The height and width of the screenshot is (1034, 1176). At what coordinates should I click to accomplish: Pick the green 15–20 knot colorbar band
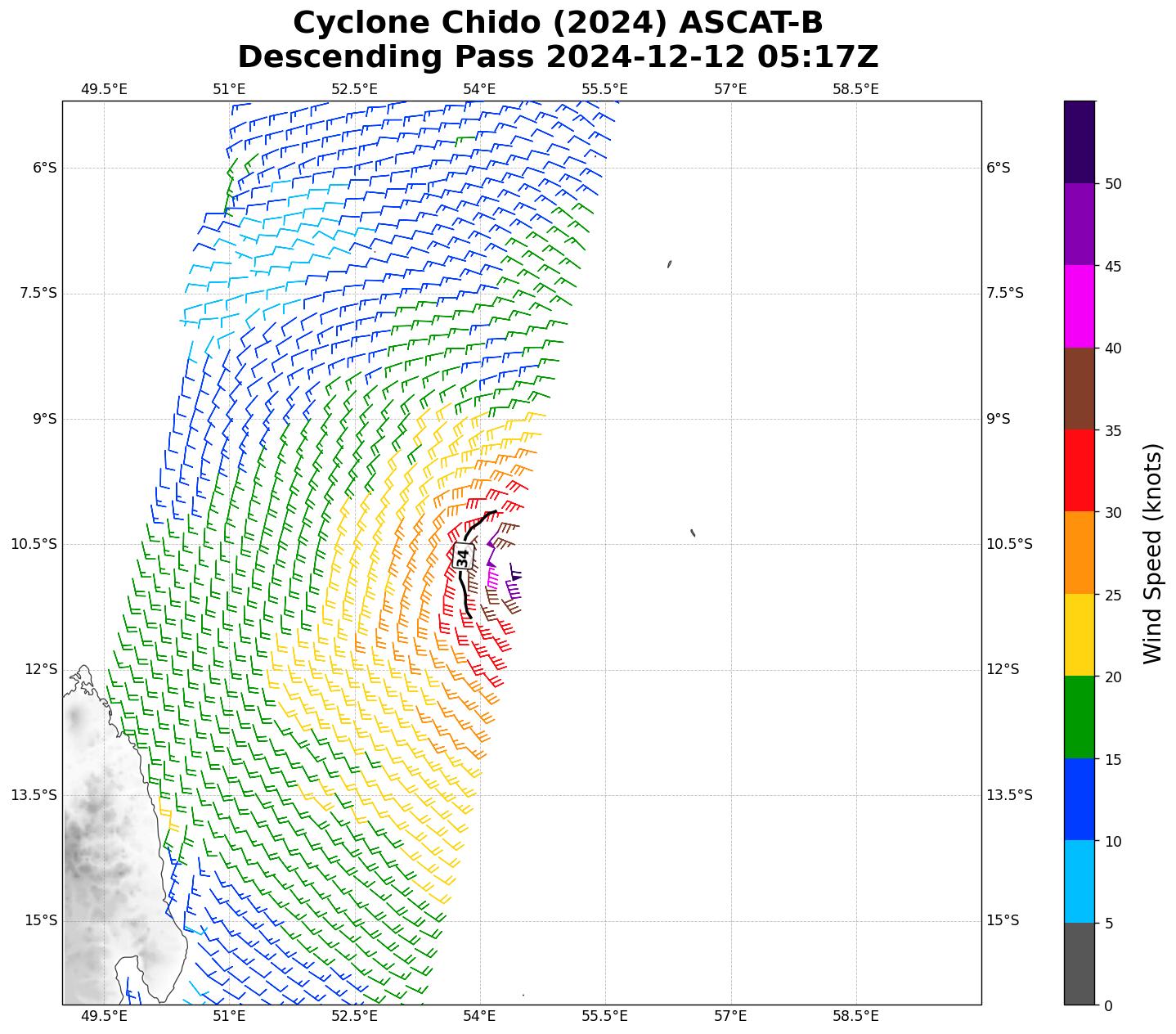(1079, 717)
